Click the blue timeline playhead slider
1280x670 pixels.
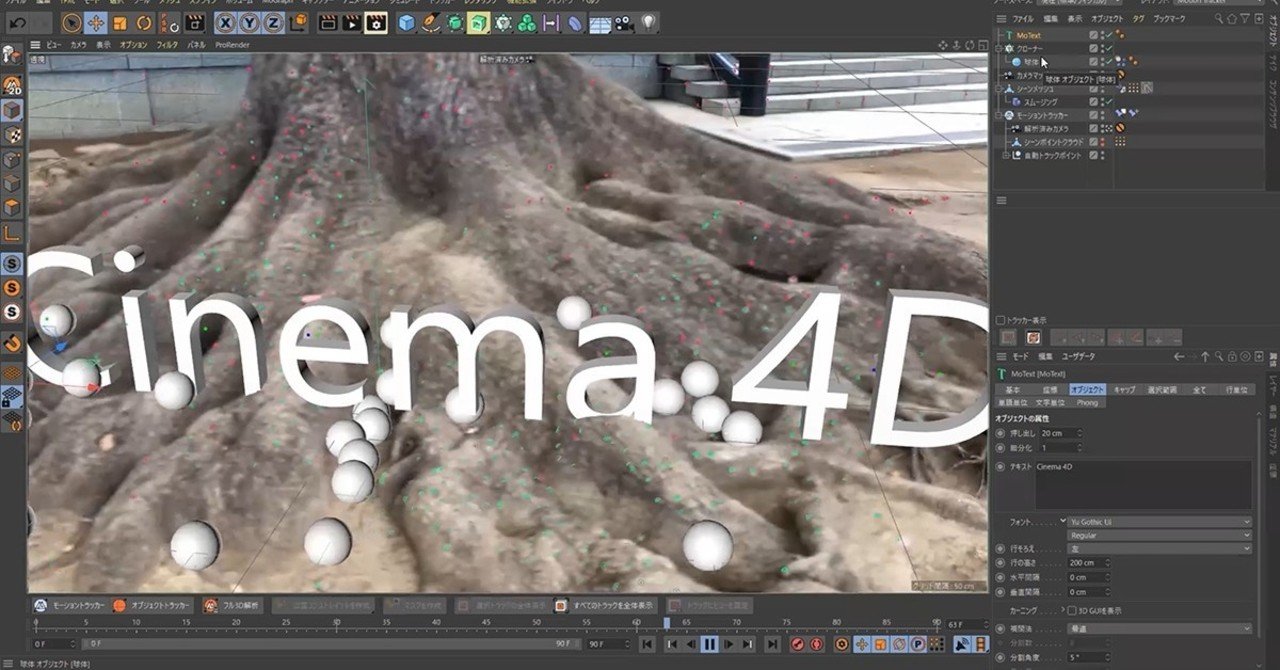tap(666, 623)
